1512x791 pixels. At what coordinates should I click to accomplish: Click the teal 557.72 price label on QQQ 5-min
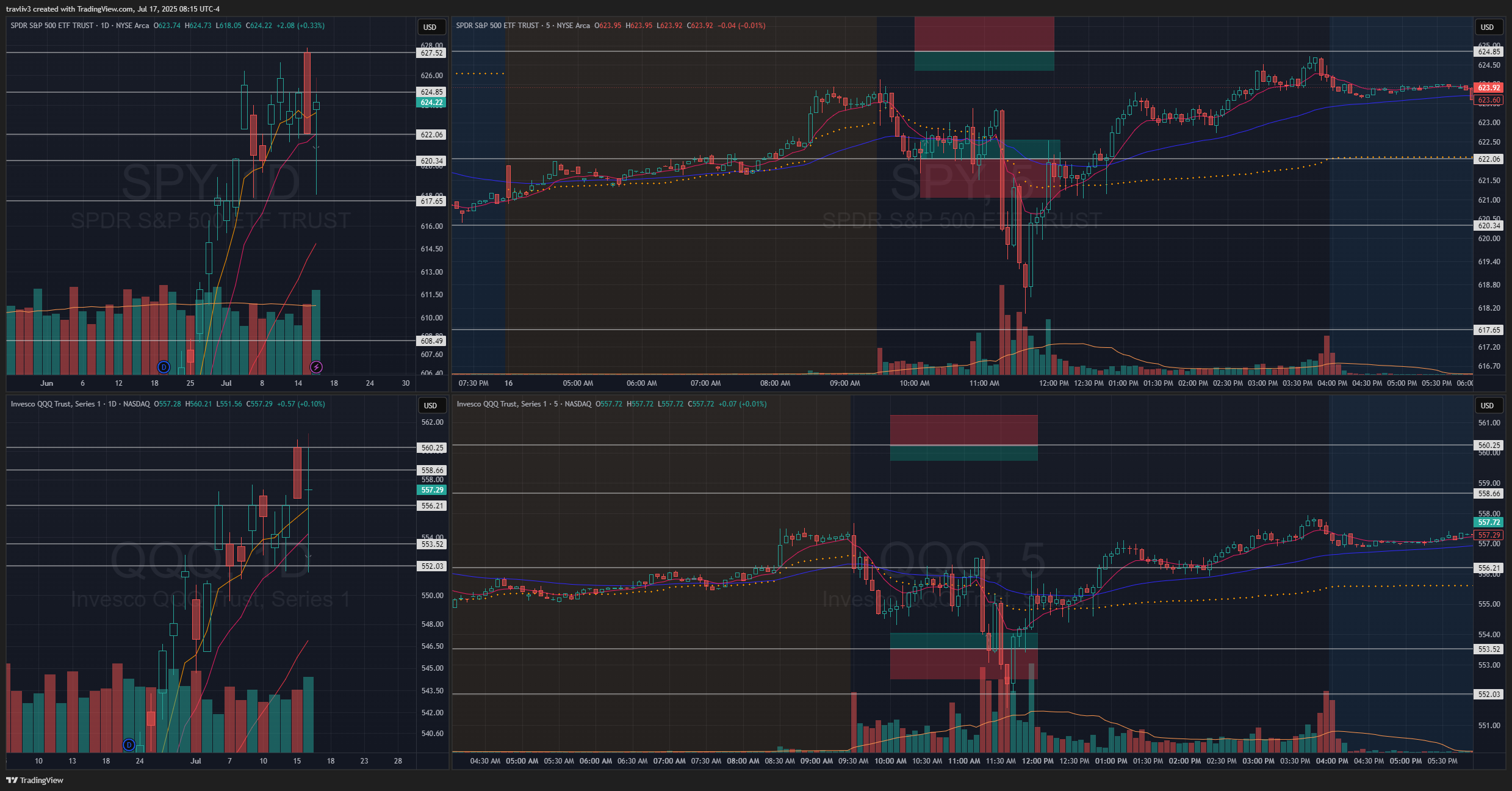[1488, 522]
